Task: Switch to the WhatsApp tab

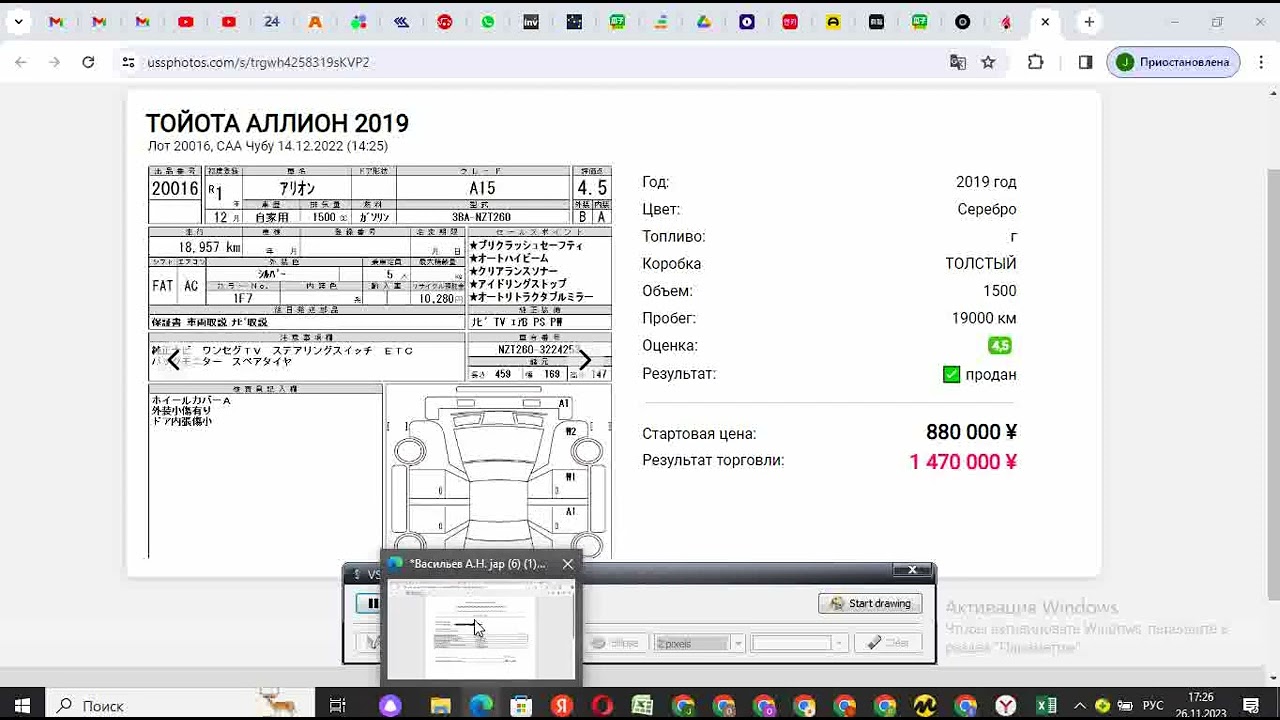Action: point(488,22)
